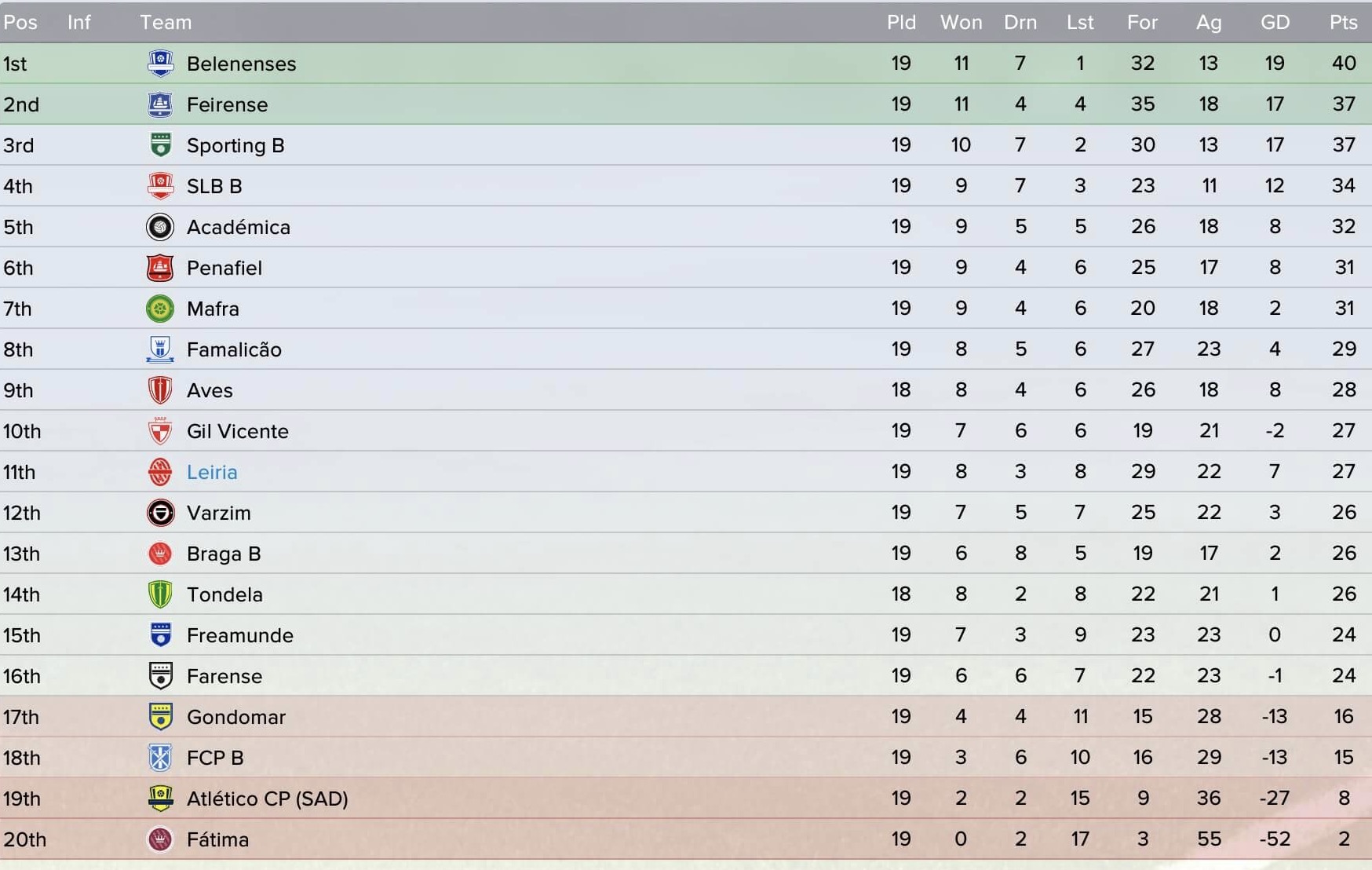This screenshot has height=870, width=1372.
Task: Select the Atlético CP (SAD) row
Action: pos(686,799)
